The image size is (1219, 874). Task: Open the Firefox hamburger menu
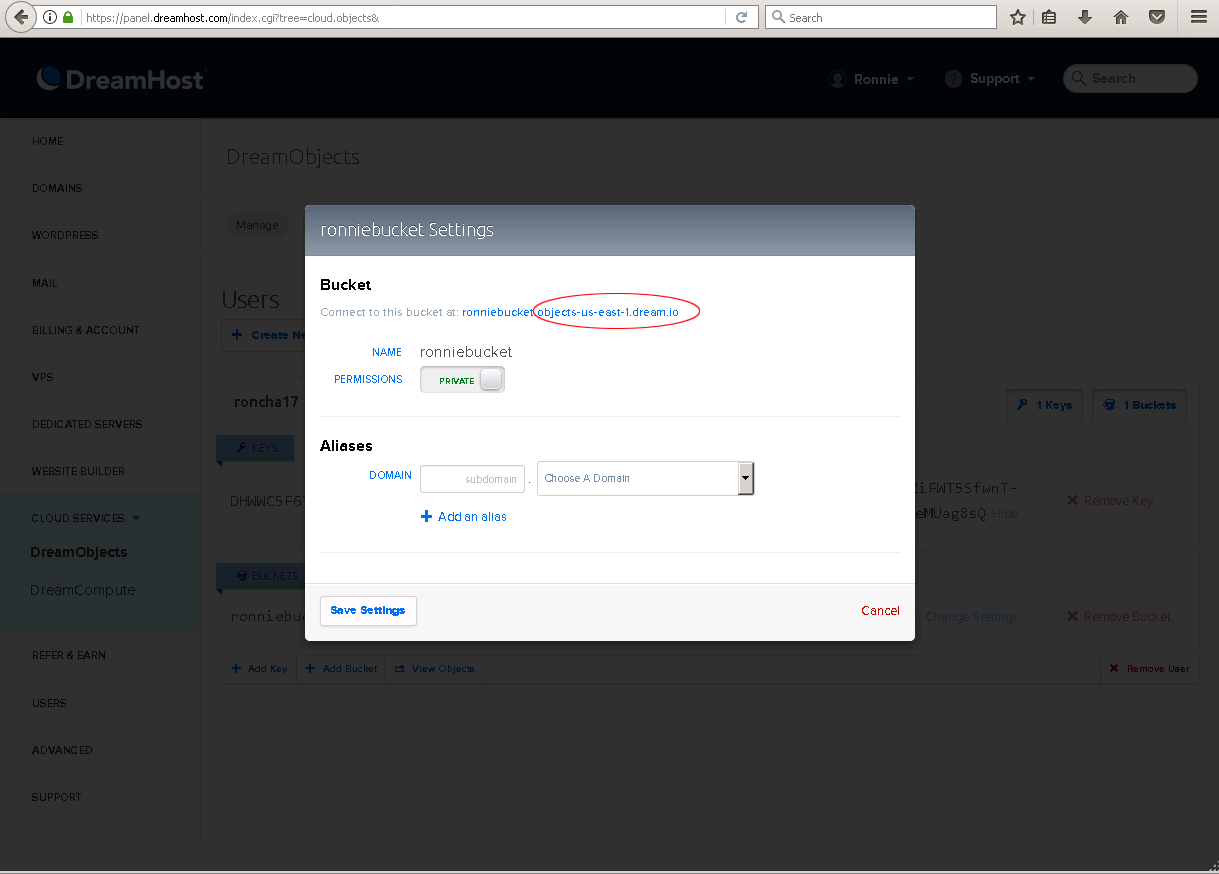pyautogui.click(x=1198, y=17)
